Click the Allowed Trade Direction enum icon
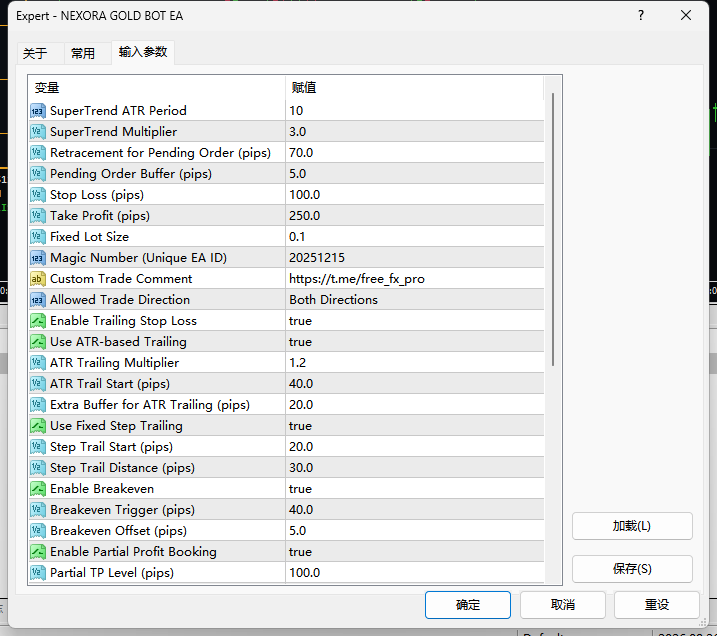 (38, 300)
